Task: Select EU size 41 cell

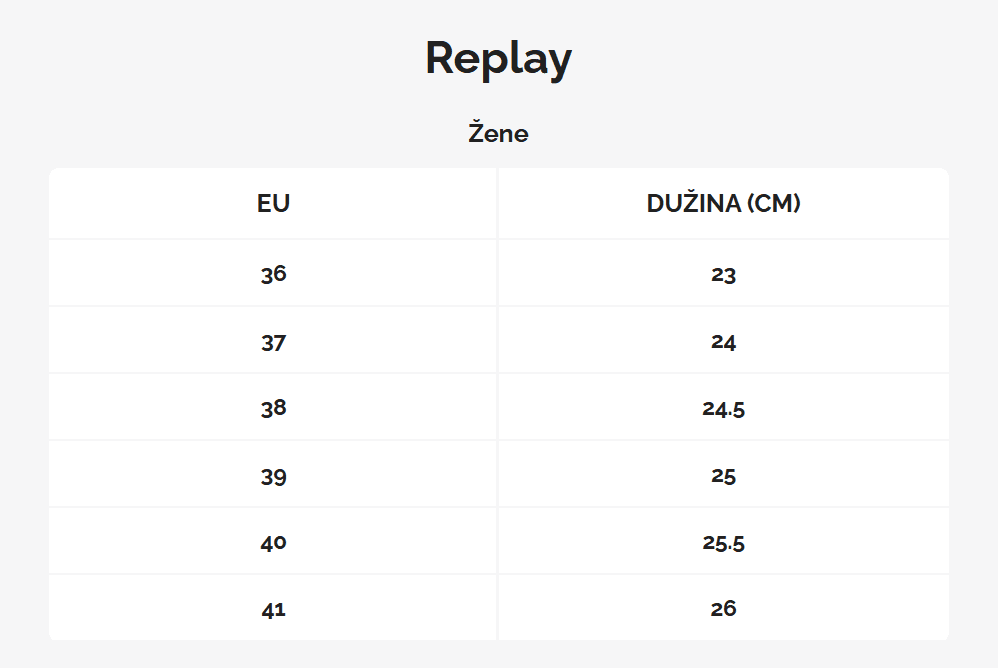Action: [273, 609]
